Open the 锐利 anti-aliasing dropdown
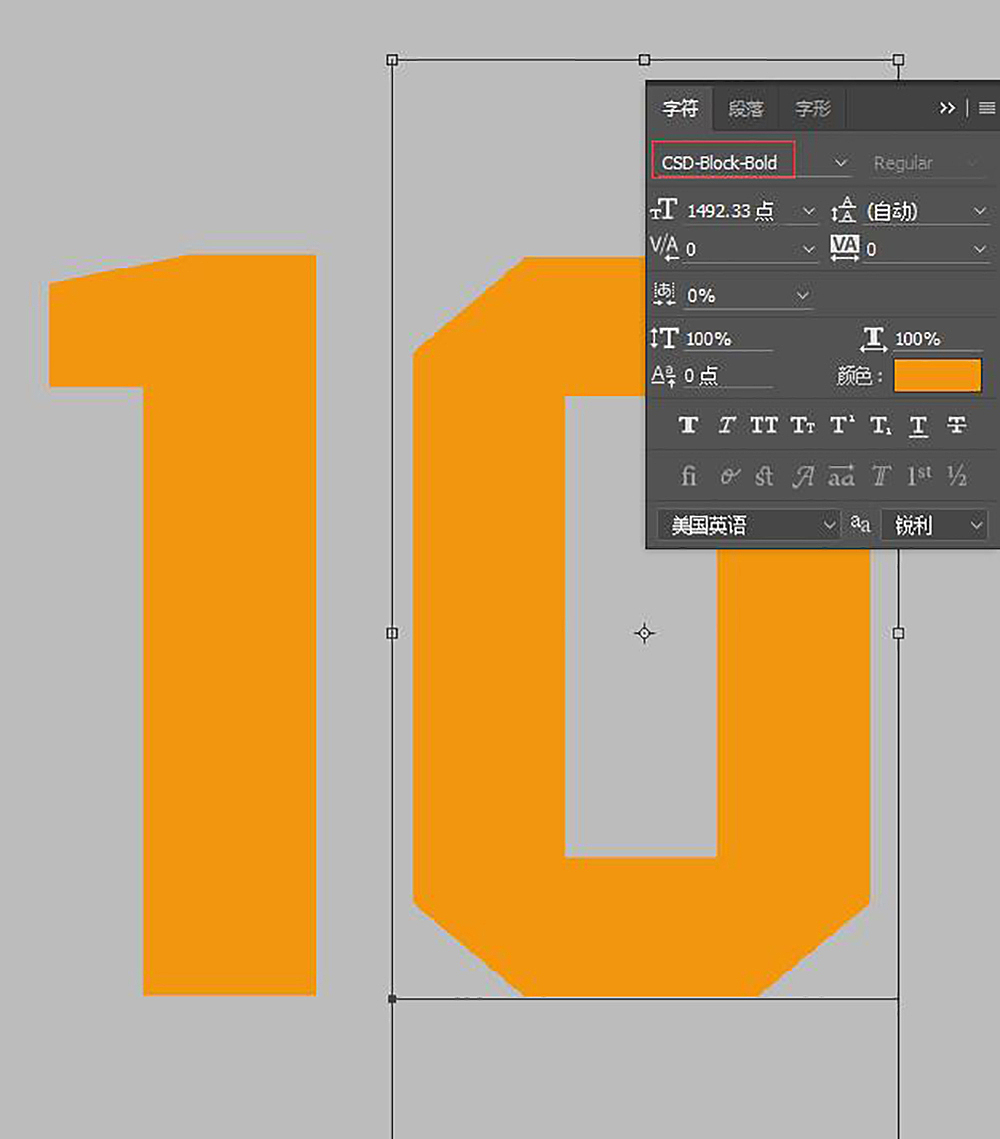Viewport: 1000px width, 1139px height. 934,524
